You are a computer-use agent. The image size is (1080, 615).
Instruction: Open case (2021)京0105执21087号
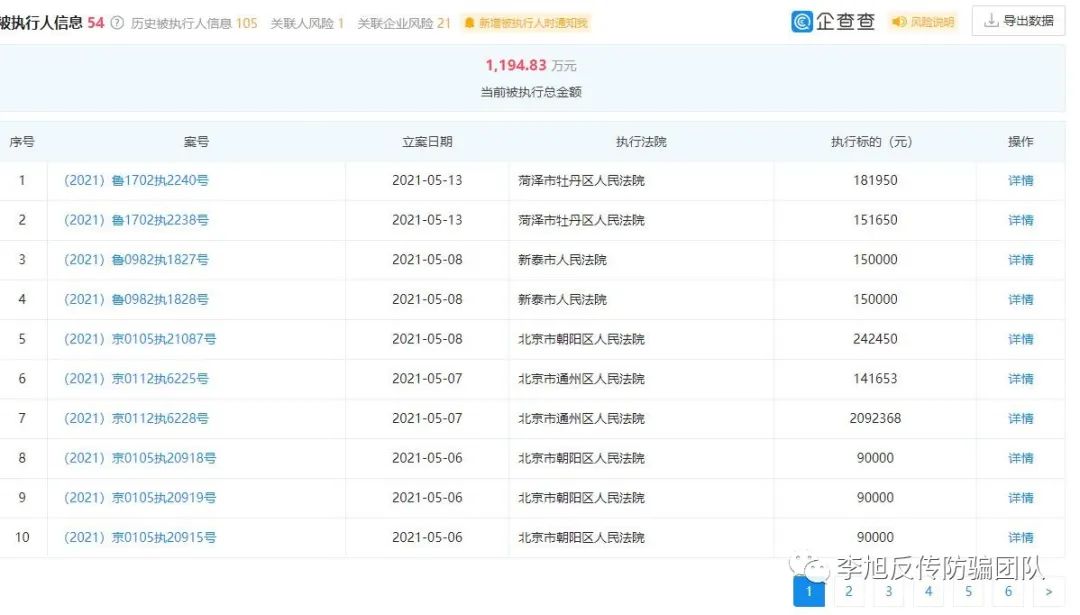[140, 339]
